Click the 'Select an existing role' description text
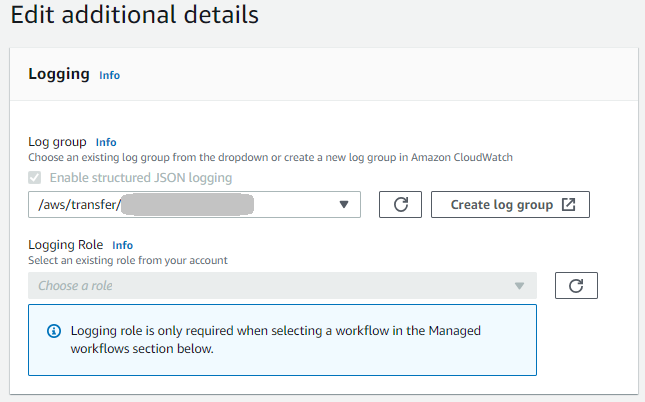645x402 pixels. tap(128, 260)
